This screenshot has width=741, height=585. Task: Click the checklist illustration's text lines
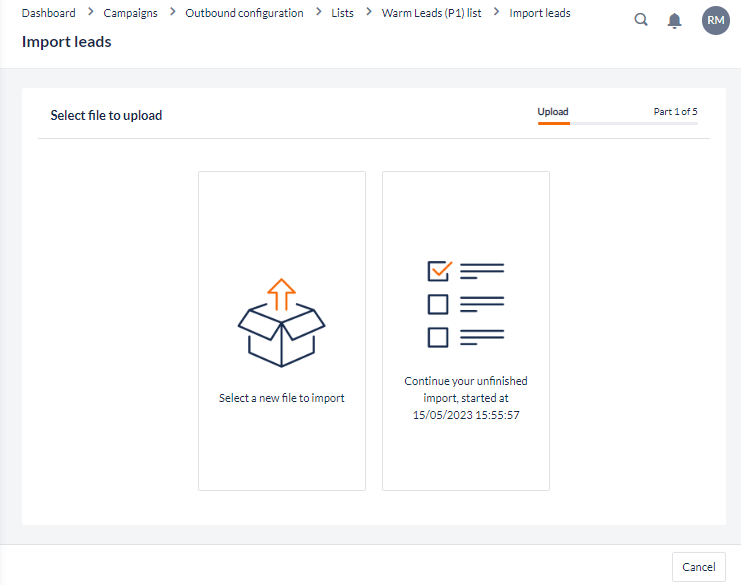coord(482,303)
